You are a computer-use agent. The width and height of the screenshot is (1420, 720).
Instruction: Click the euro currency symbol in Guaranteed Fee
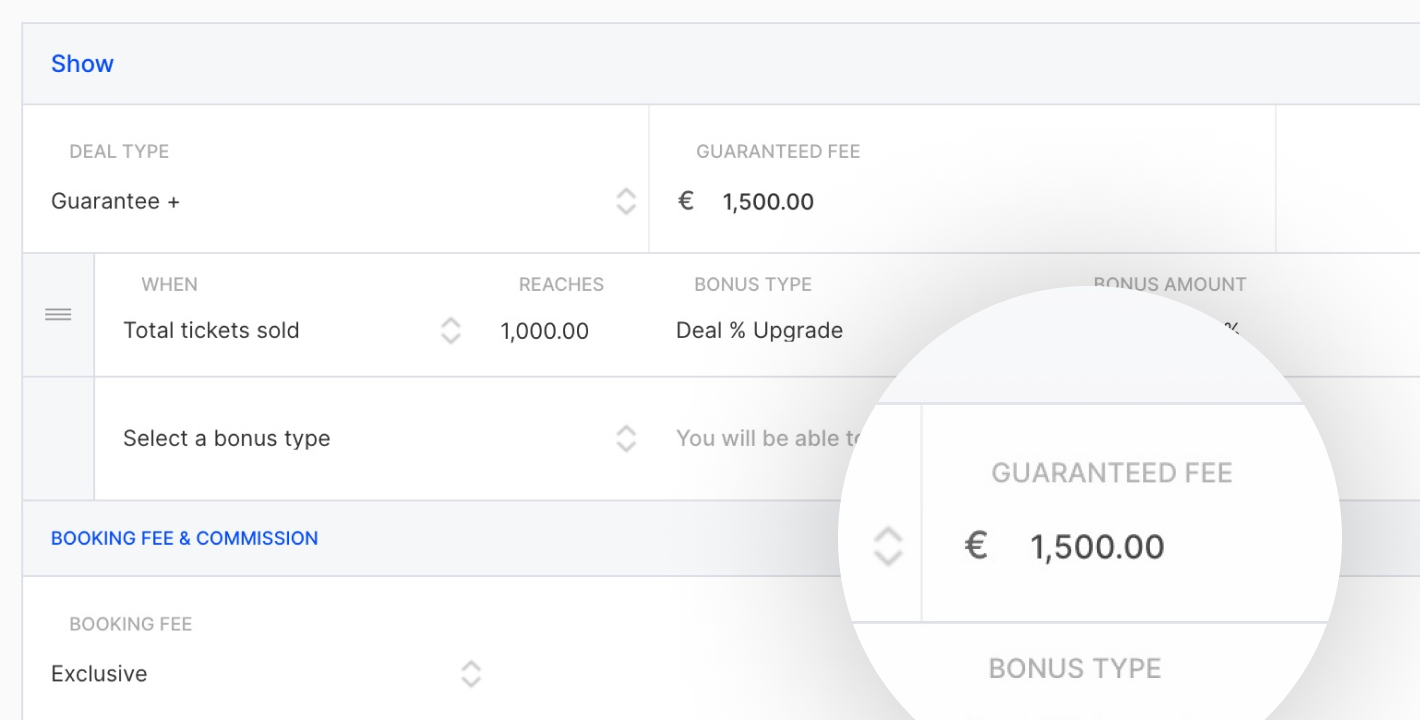(x=684, y=201)
